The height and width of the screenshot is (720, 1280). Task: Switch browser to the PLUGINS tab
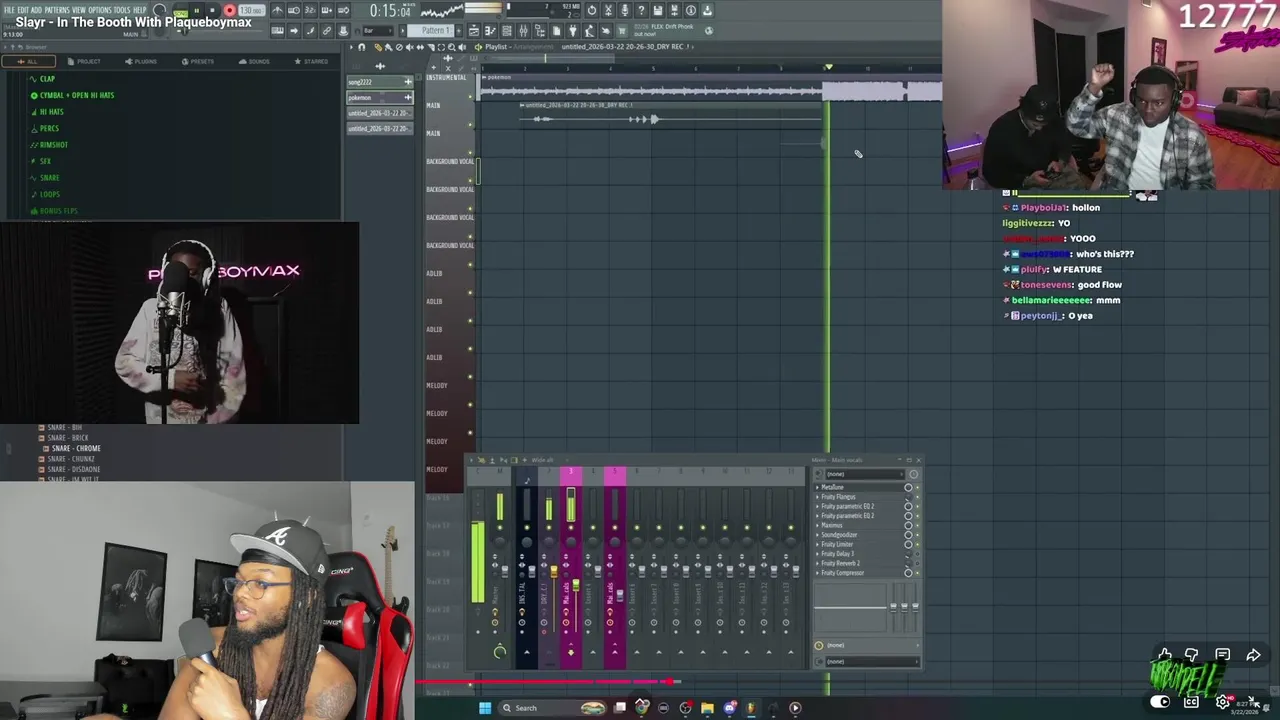141,61
